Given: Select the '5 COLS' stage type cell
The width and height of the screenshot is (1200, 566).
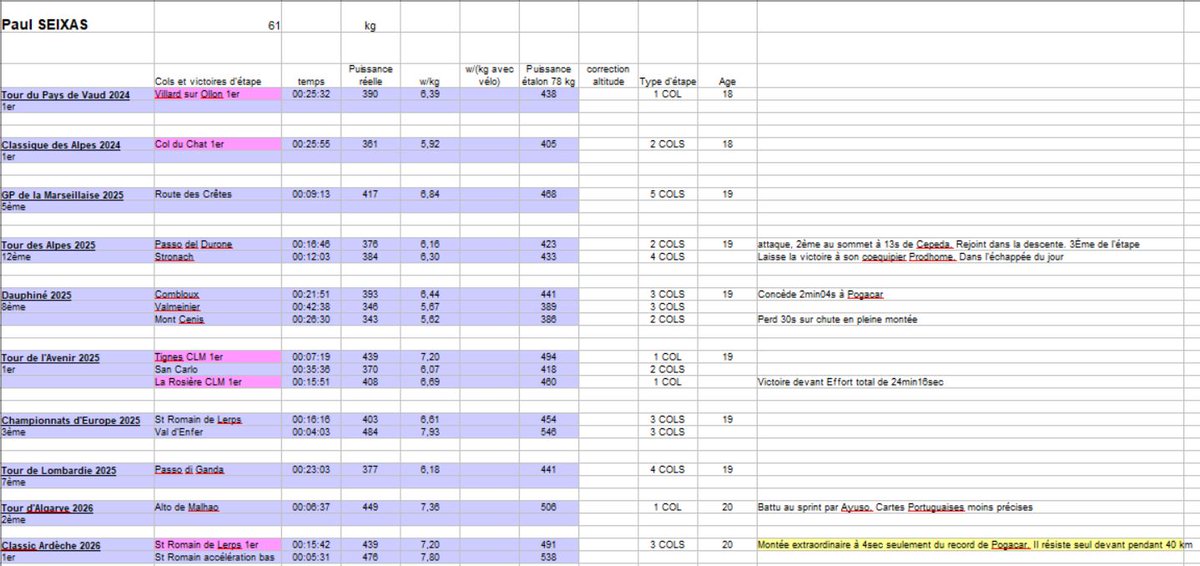Looking at the screenshot, I should point(667,195).
